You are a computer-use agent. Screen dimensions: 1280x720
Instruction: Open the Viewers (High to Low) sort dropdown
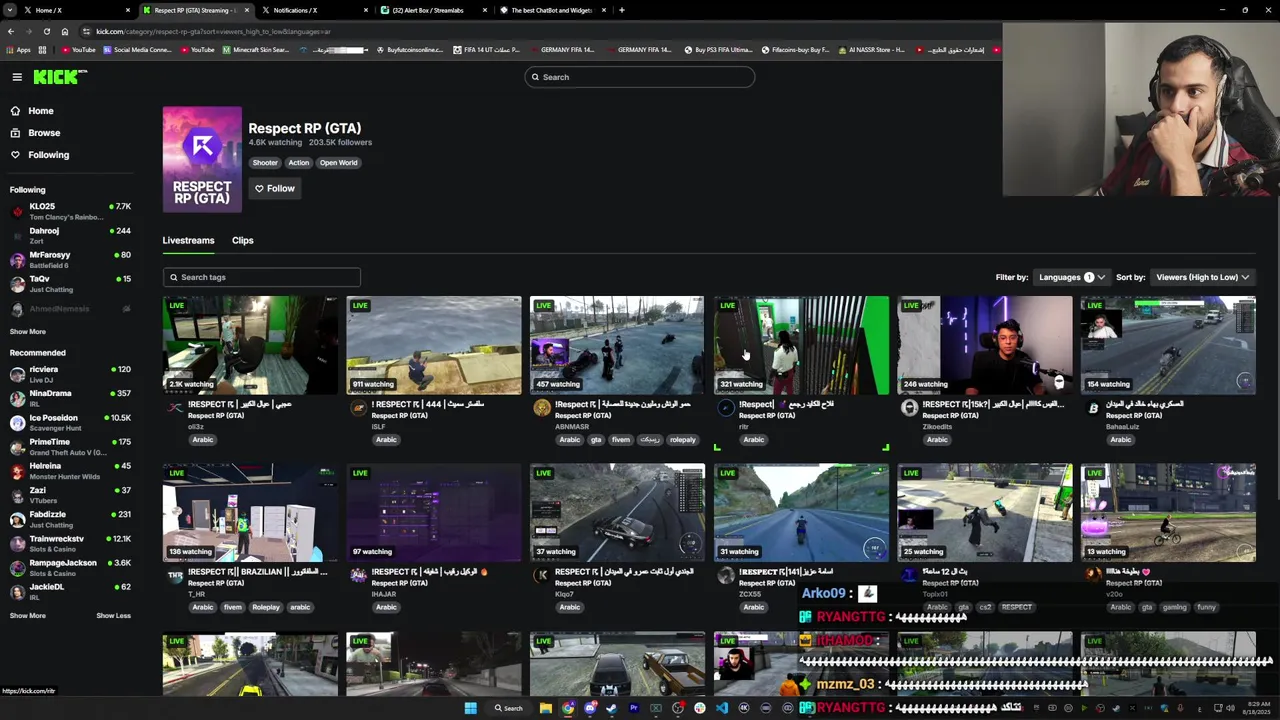click(x=1202, y=277)
